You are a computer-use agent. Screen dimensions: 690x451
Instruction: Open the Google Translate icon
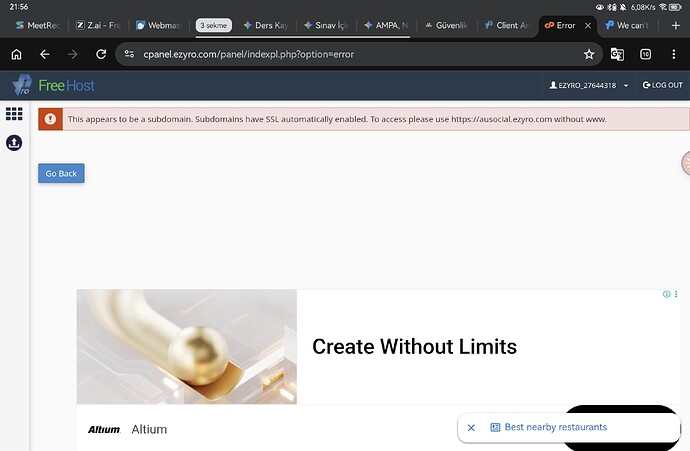617,54
